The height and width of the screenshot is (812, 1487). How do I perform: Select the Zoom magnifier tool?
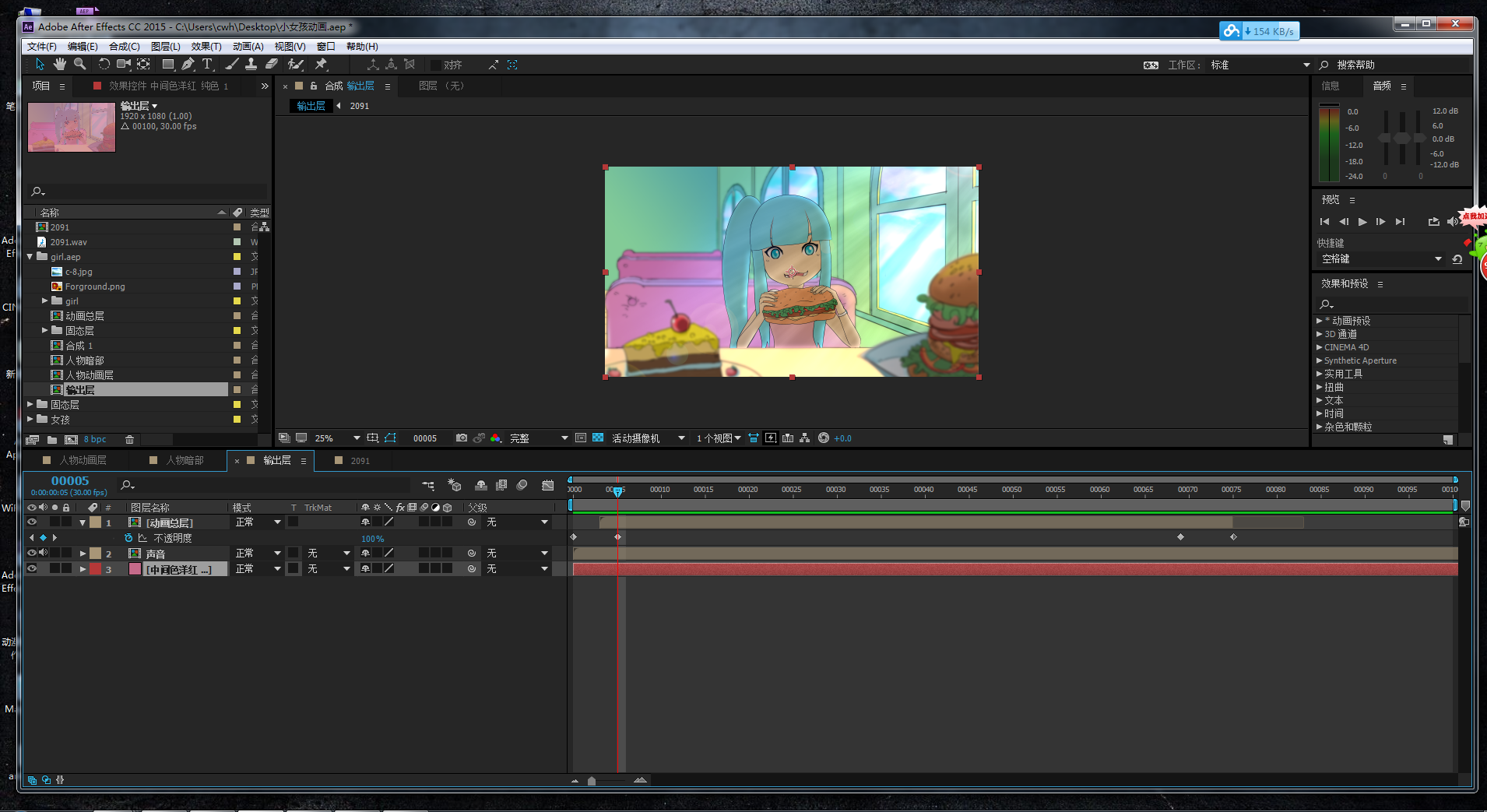(79, 65)
